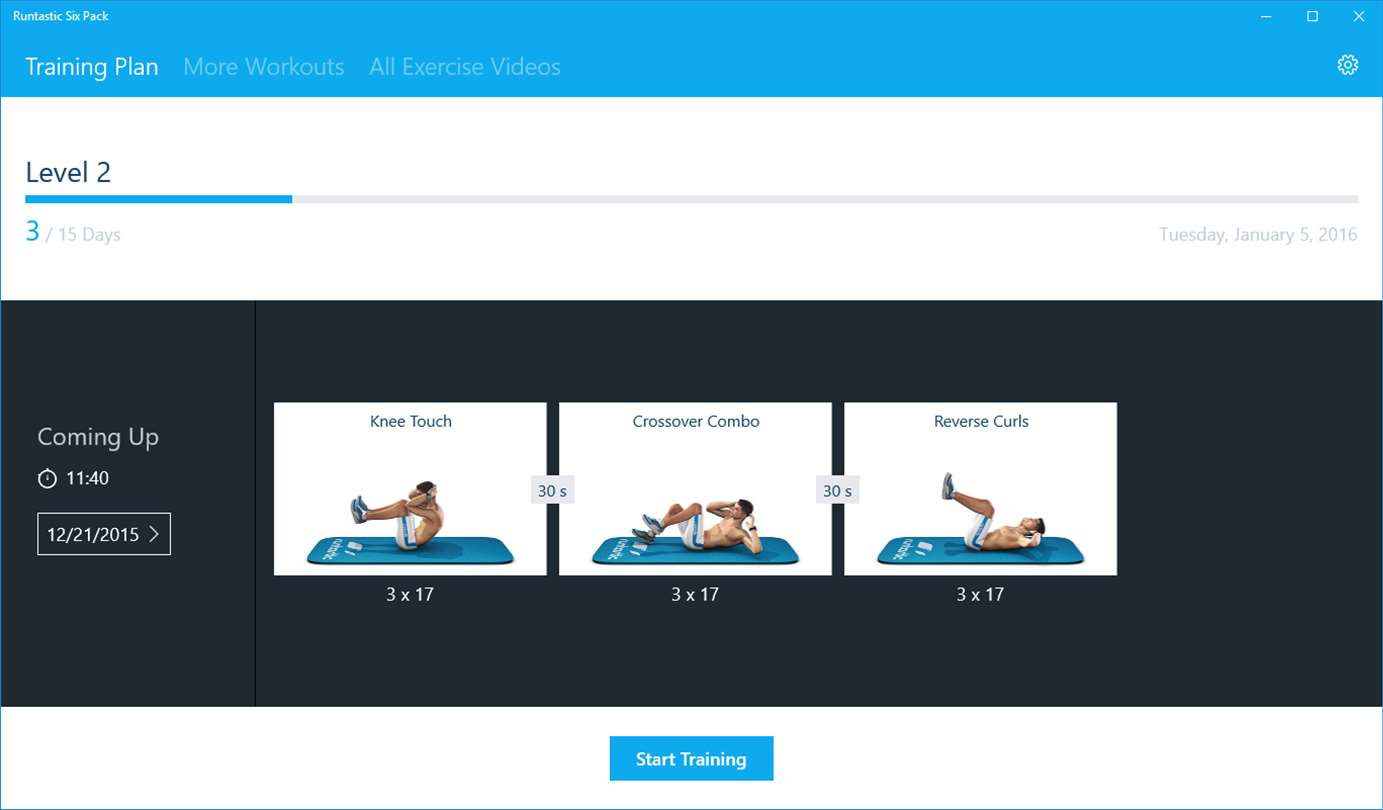Open the Crossover Combo exercise card
This screenshot has height=810, width=1383.
tap(695, 489)
